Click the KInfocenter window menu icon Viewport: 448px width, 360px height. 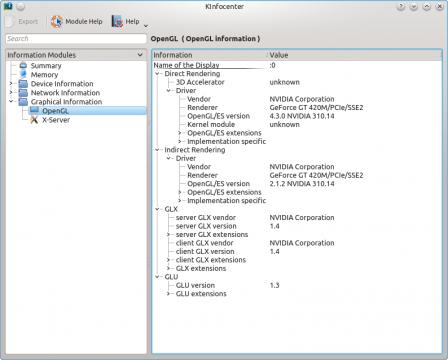pyautogui.click(x=8, y=6)
